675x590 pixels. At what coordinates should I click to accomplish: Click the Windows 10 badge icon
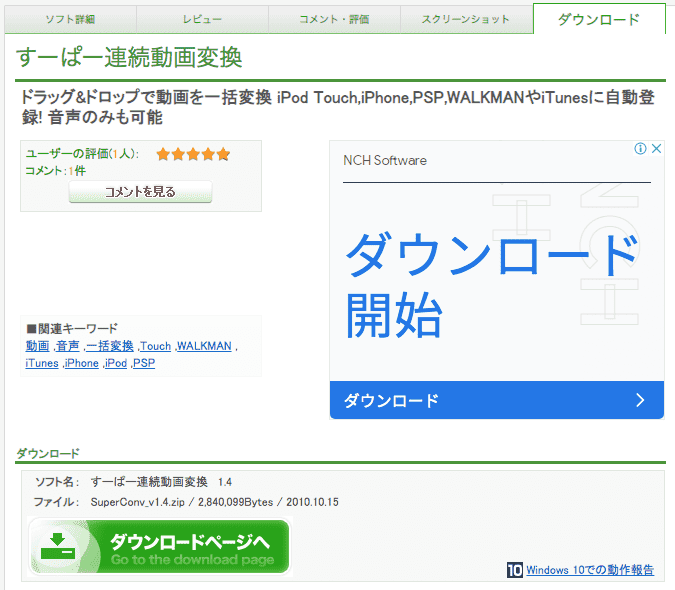(x=515, y=570)
